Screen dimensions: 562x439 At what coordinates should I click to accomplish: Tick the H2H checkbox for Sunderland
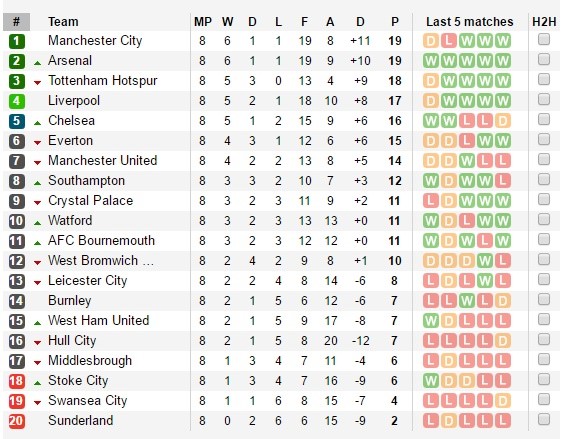click(544, 419)
